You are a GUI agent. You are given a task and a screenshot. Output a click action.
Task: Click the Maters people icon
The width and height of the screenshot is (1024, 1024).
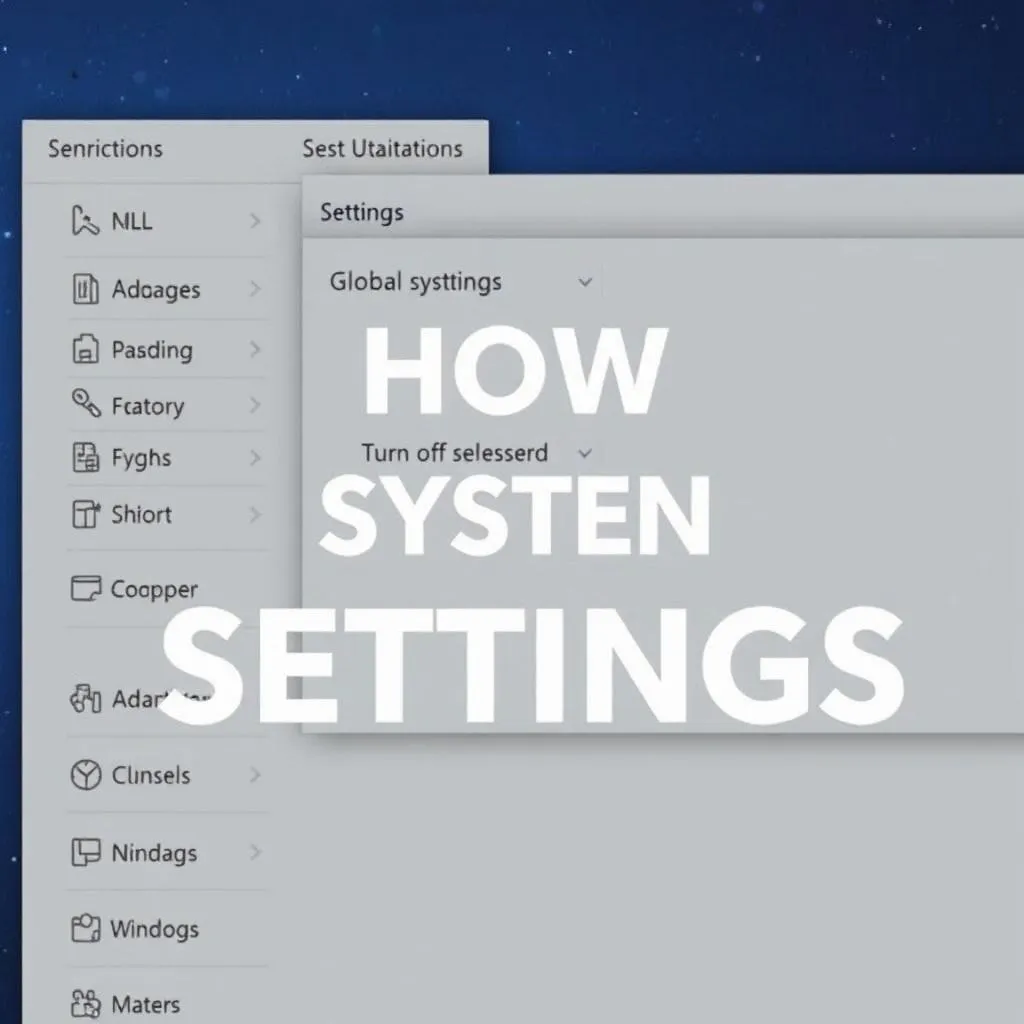86,1004
